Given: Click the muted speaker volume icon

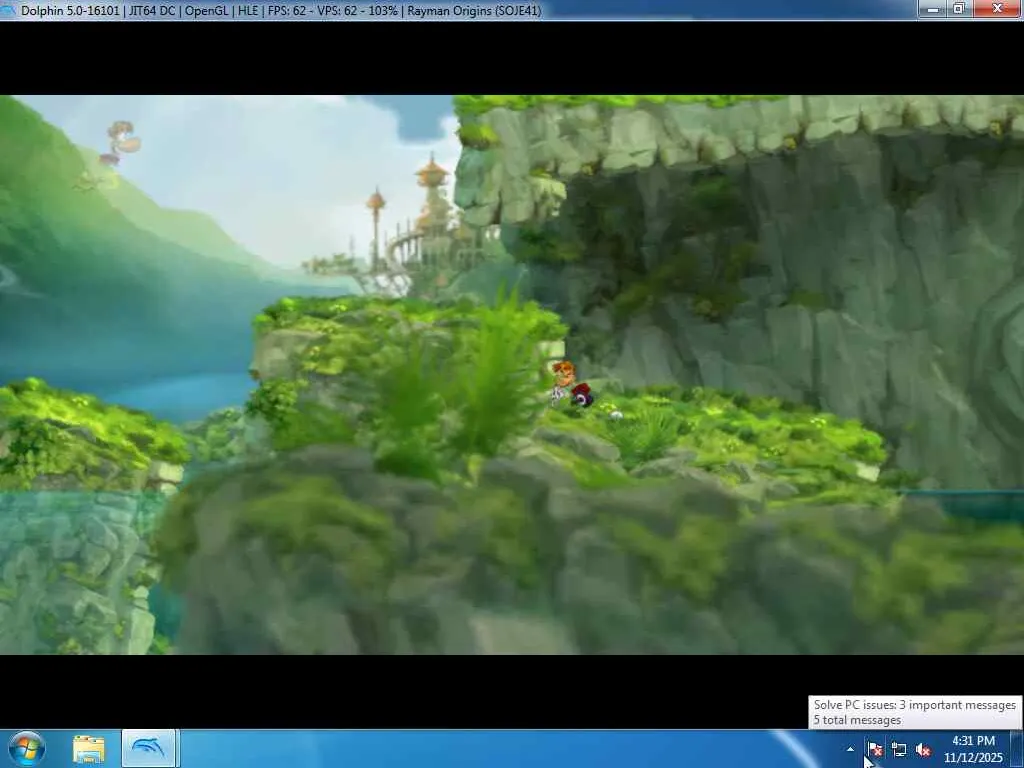Looking at the screenshot, I should [923, 750].
